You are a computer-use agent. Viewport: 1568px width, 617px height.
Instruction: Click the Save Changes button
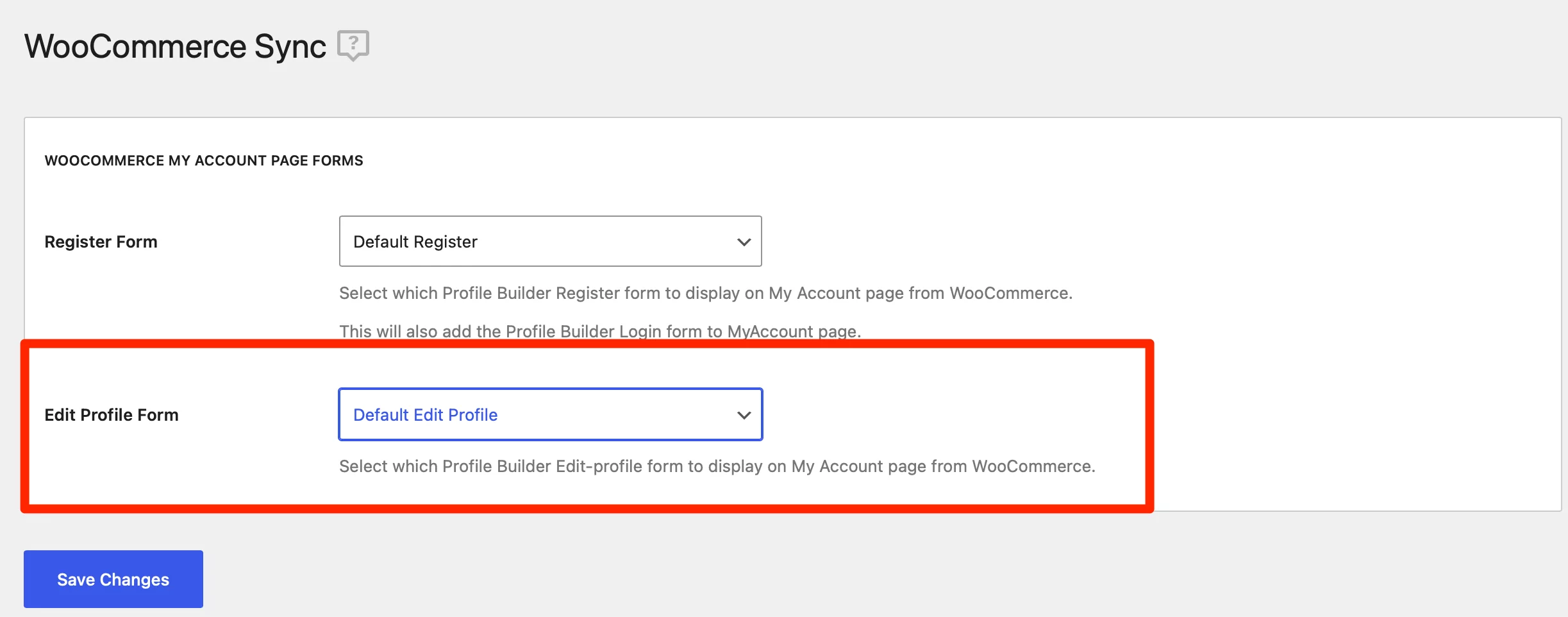pyautogui.click(x=113, y=579)
